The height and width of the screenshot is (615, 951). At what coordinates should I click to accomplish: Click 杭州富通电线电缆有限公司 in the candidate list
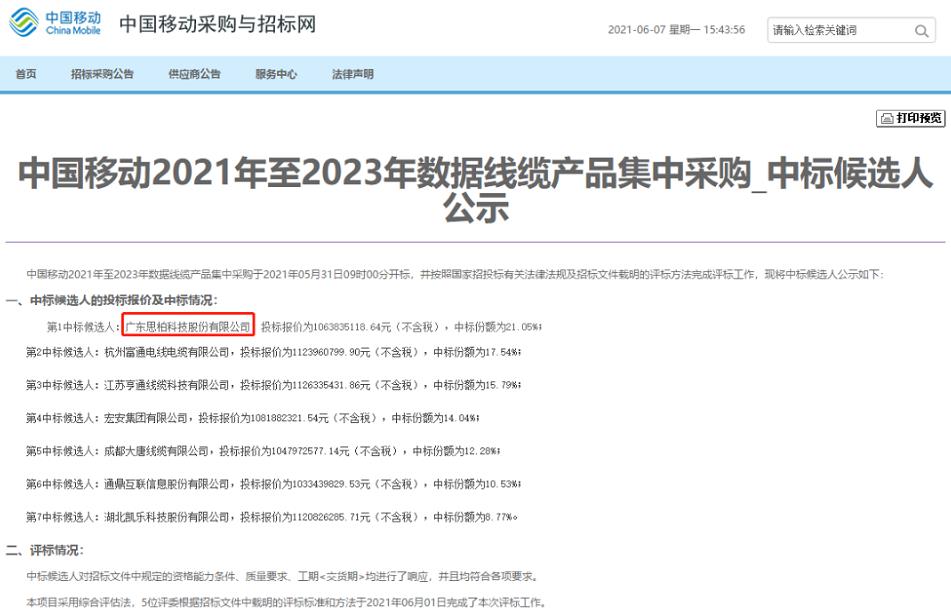pos(166,352)
